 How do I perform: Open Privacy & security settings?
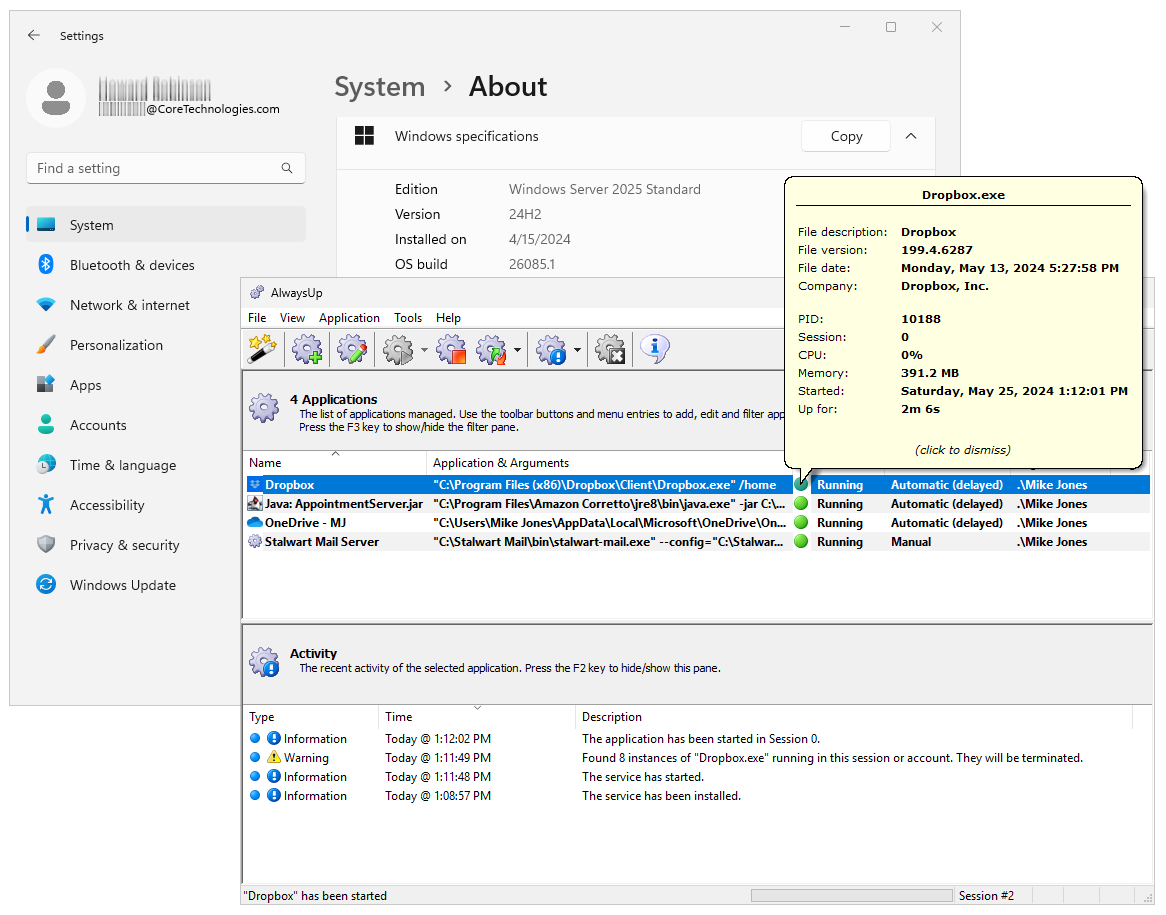tap(124, 545)
